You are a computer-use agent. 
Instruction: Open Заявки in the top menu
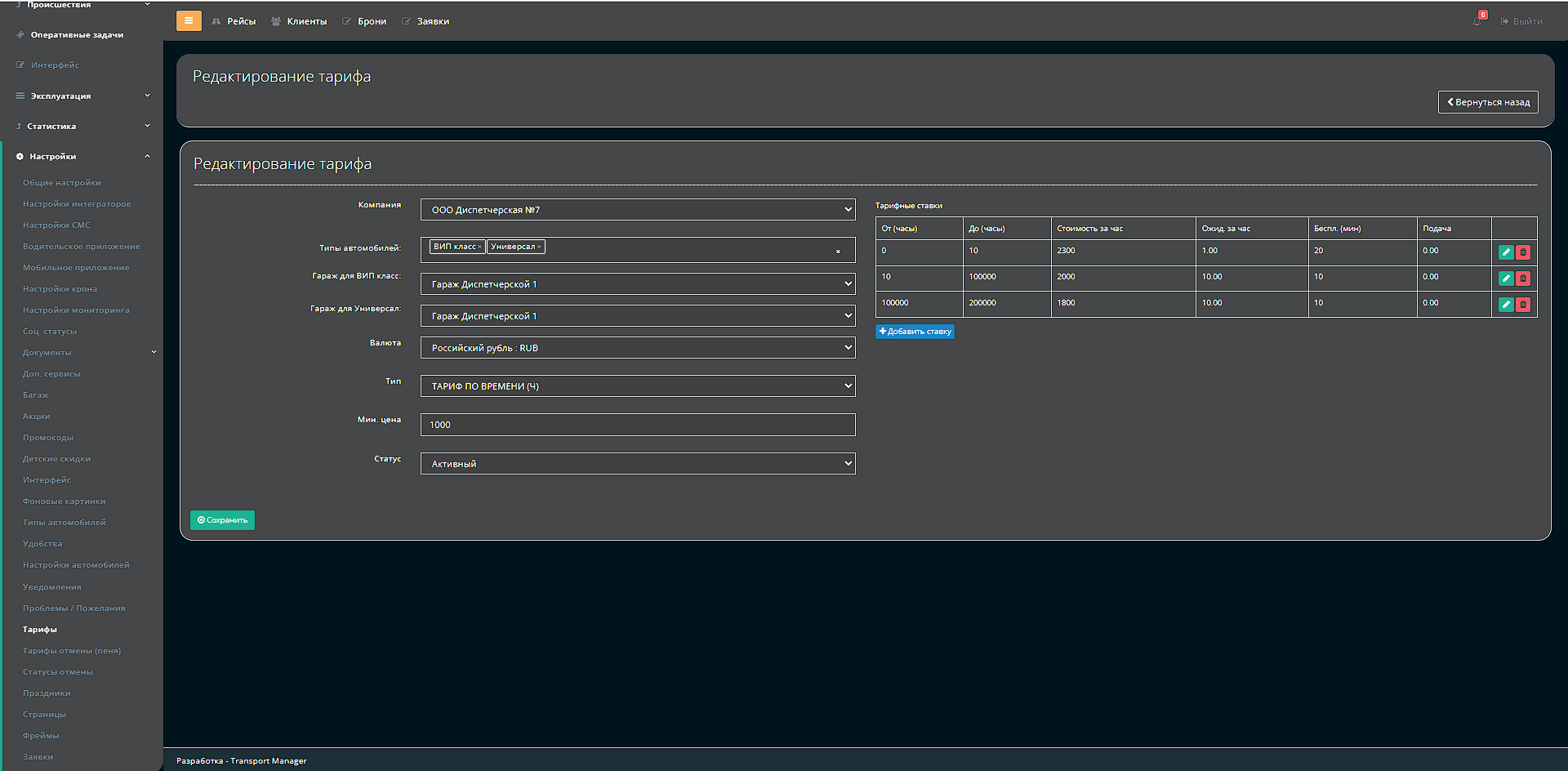tap(425, 21)
